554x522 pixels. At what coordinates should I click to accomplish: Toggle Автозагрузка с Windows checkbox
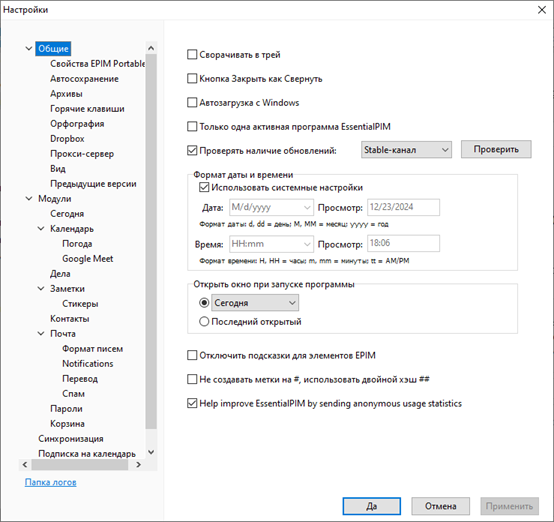click(x=192, y=102)
